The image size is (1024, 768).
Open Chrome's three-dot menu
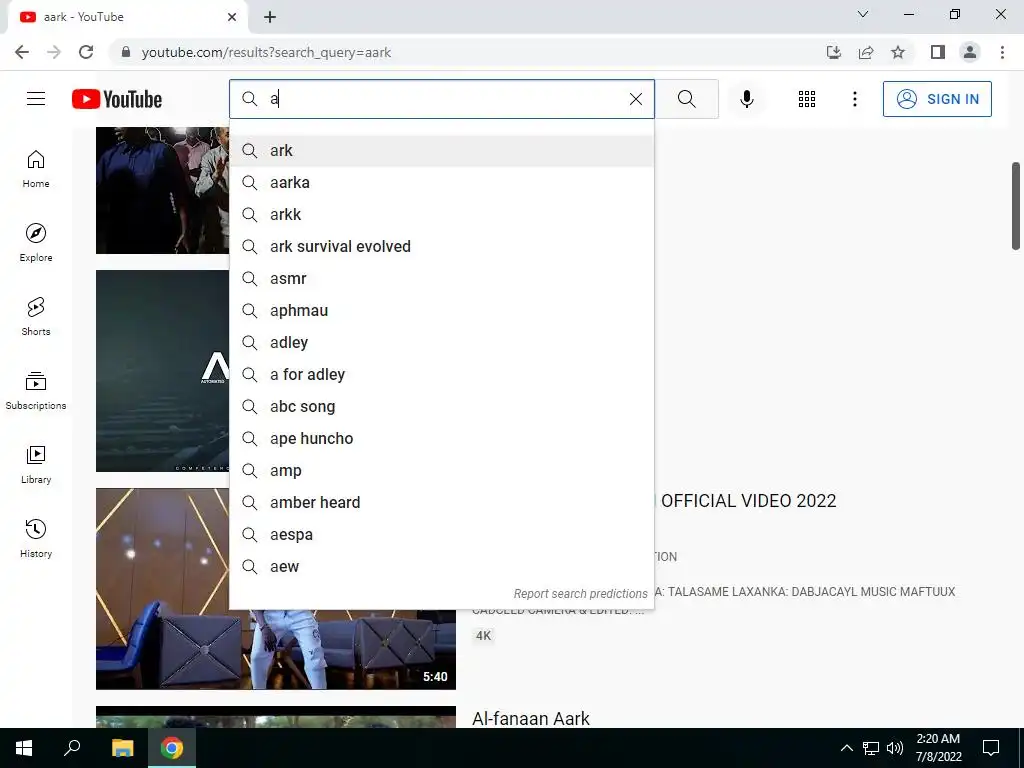(x=1002, y=52)
